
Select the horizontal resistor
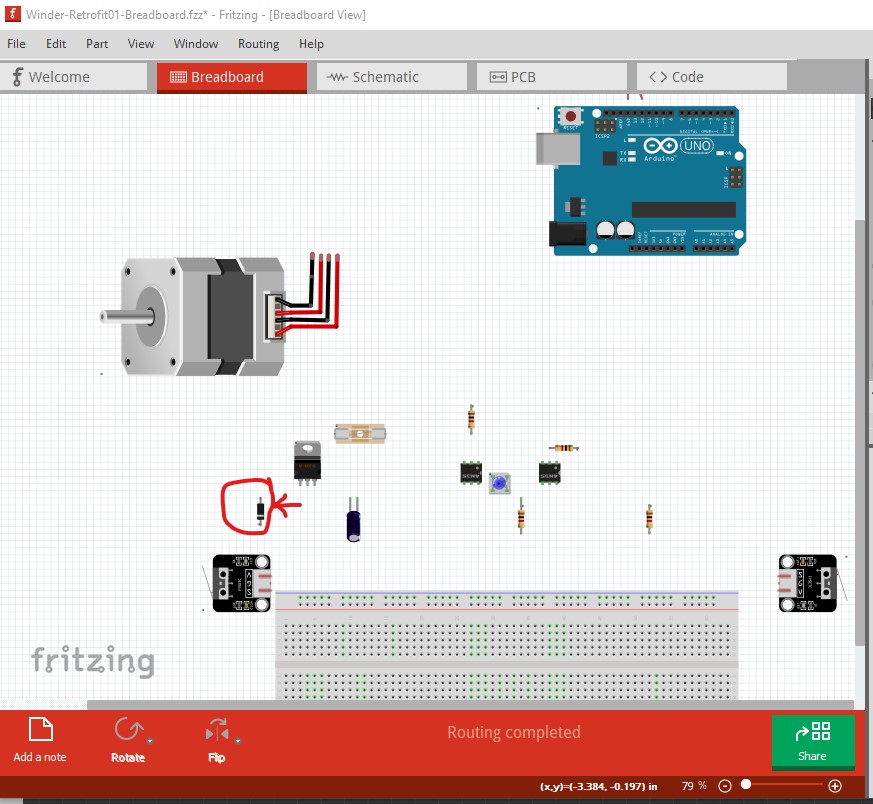tap(563, 448)
